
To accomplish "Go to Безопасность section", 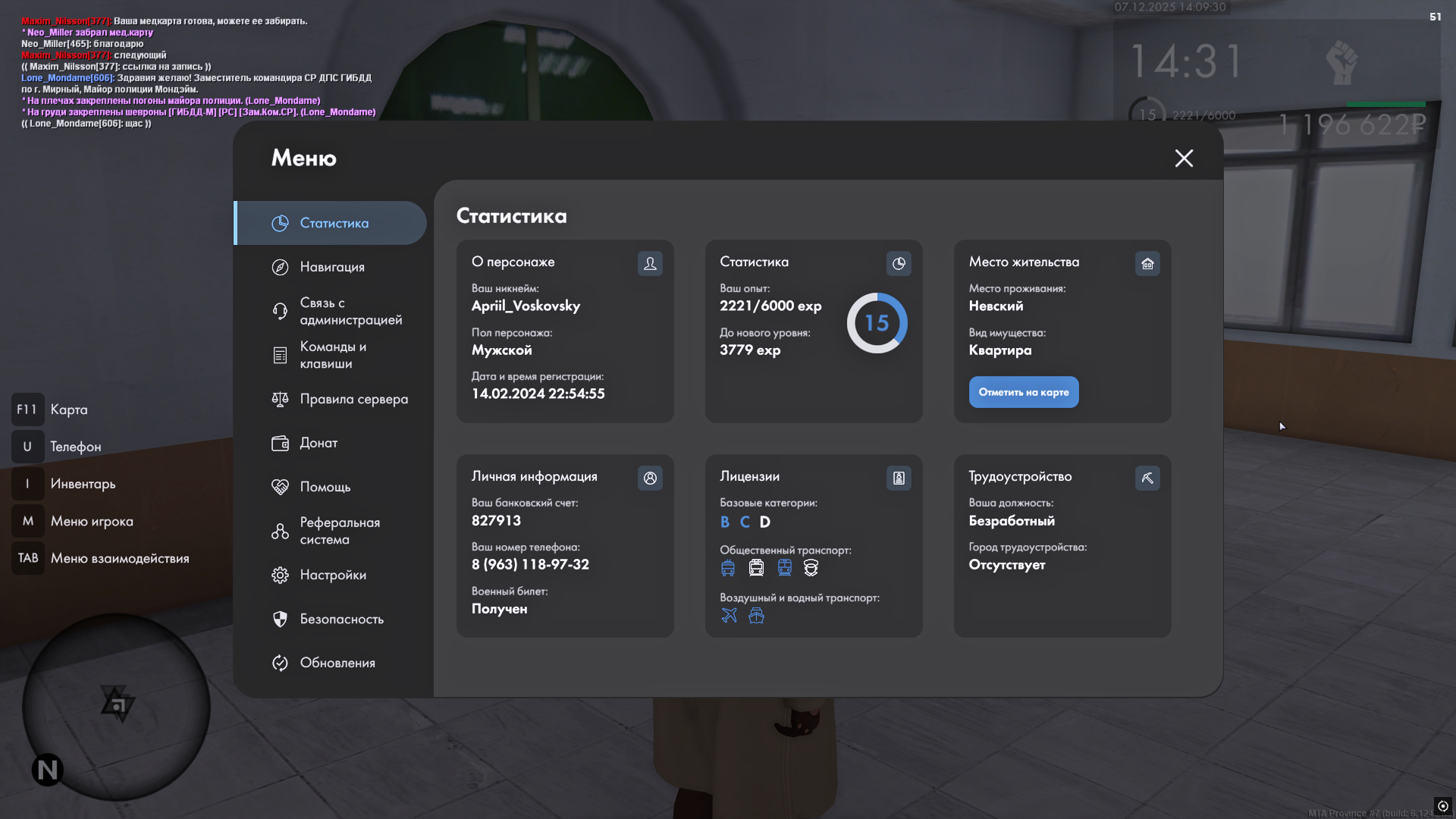I will pos(341,619).
